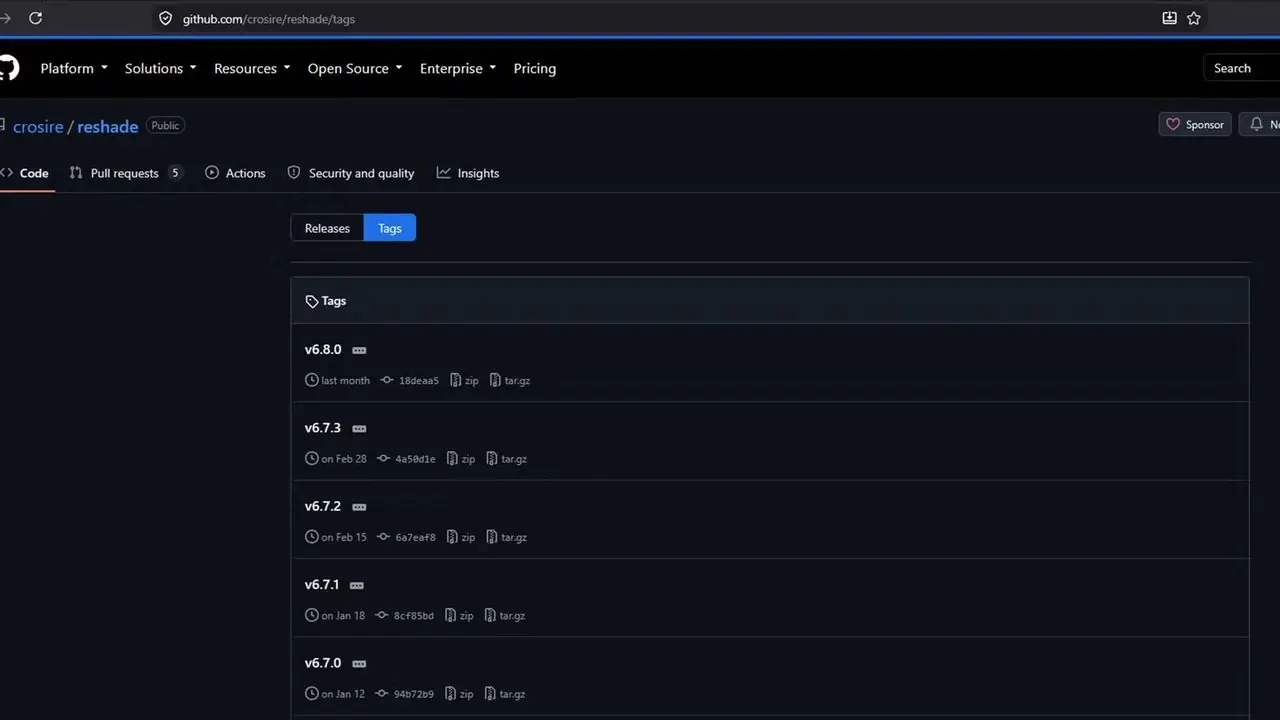Viewport: 1280px width, 720px height.
Task: Expand v6.7.1 tag message with ellipsis
Action: tap(357, 585)
